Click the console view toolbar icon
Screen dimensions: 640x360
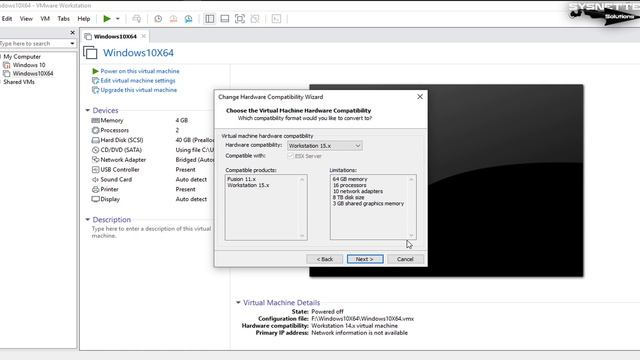pos(276,19)
